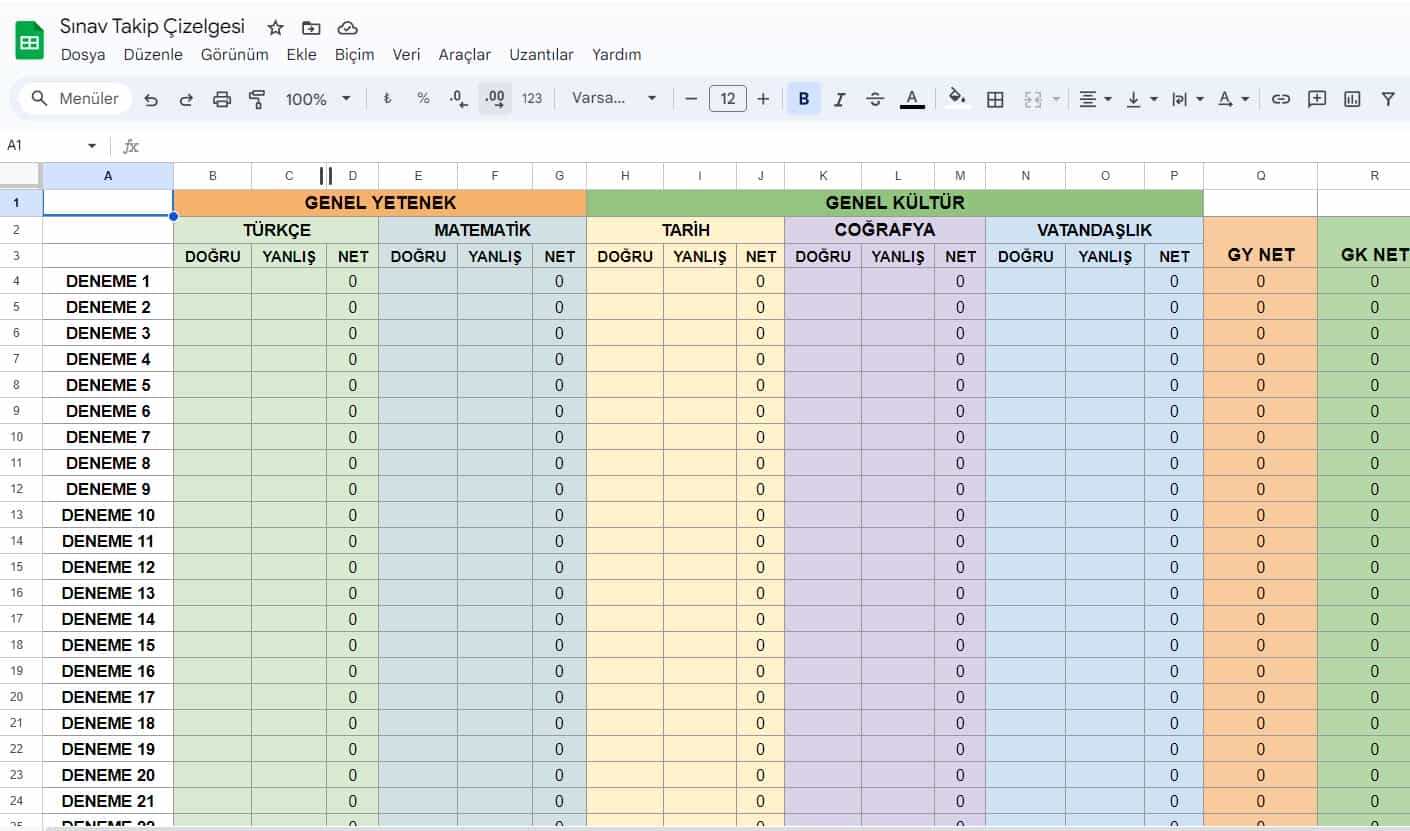This screenshot has width=1410, height=831.
Task: Toggle bold formatting button
Action: 803,99
